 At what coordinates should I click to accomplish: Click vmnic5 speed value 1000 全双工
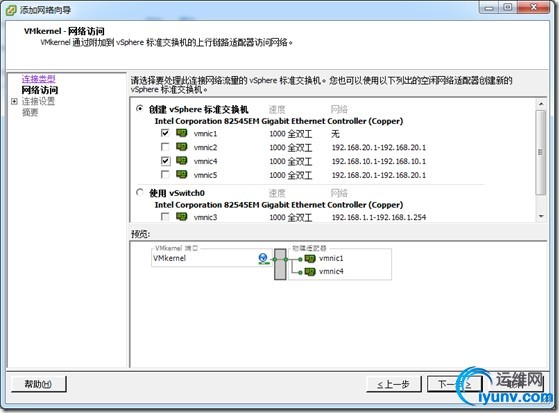(x=291, y=175)
